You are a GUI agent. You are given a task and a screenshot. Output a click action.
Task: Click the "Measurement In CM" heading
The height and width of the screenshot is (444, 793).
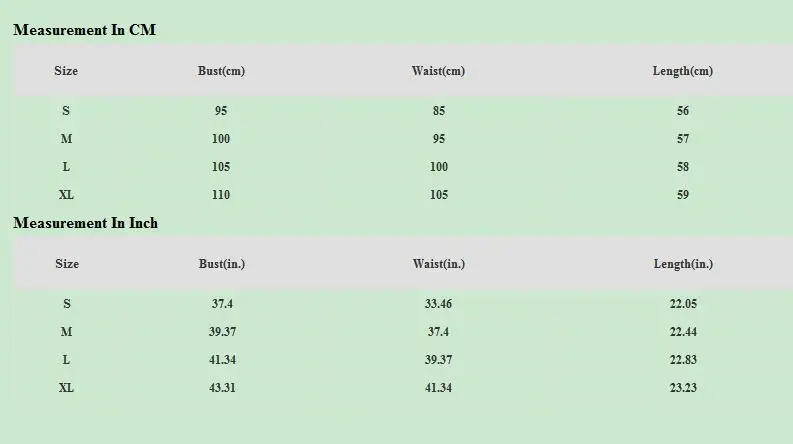pos(84,30)
